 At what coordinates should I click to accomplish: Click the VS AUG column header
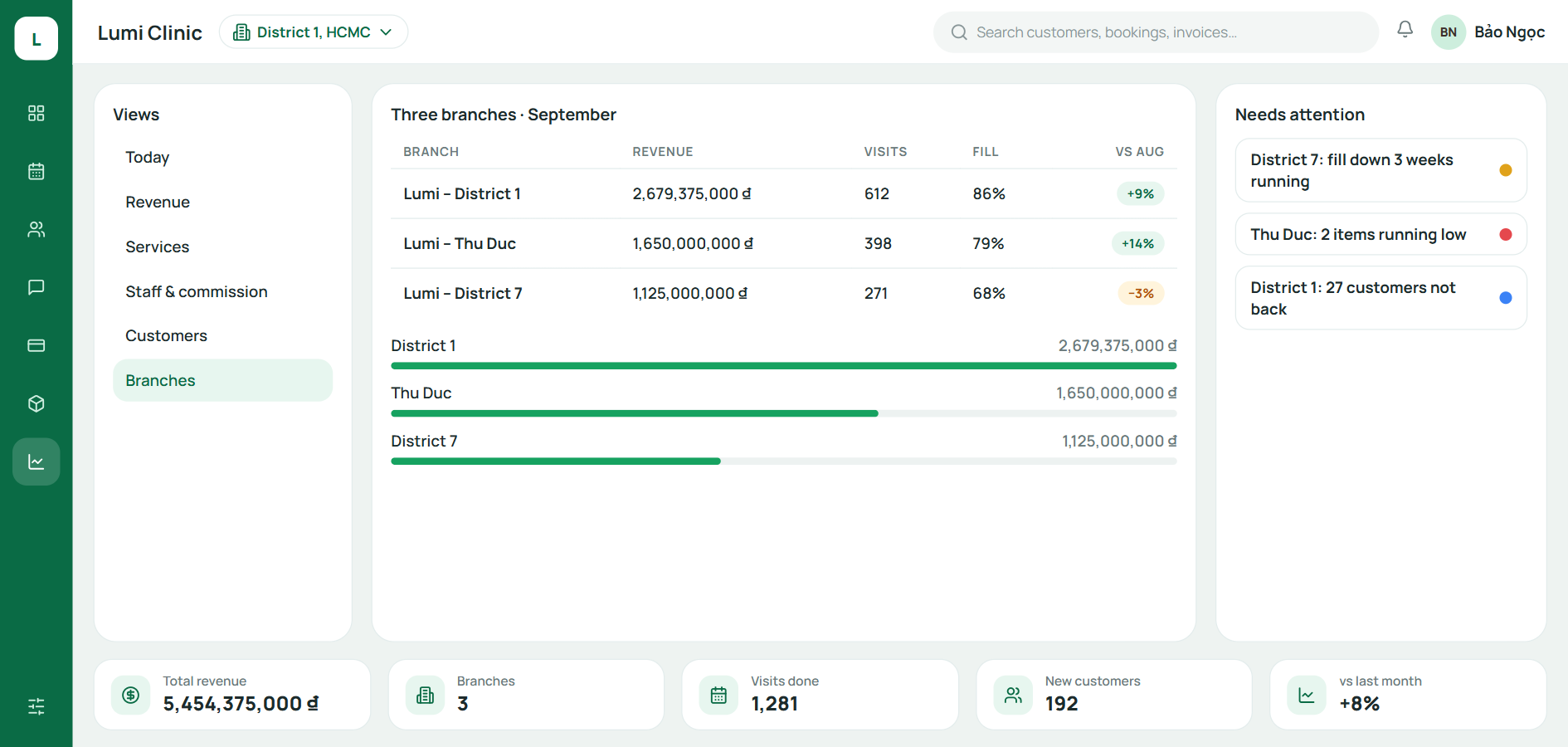(1139, 152)
